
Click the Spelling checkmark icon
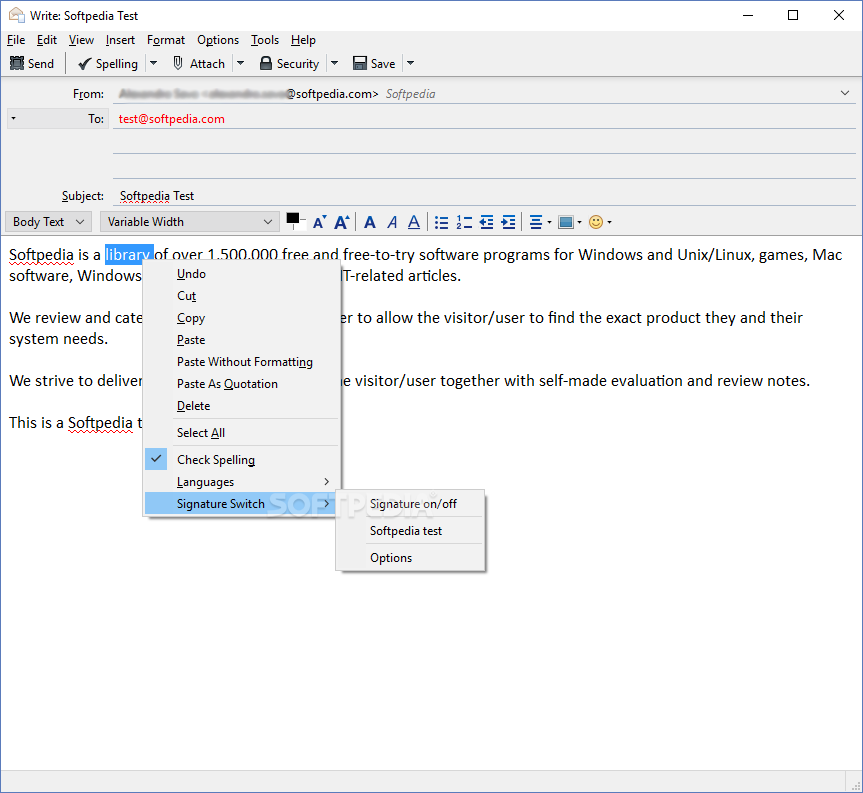coord(84,64)
